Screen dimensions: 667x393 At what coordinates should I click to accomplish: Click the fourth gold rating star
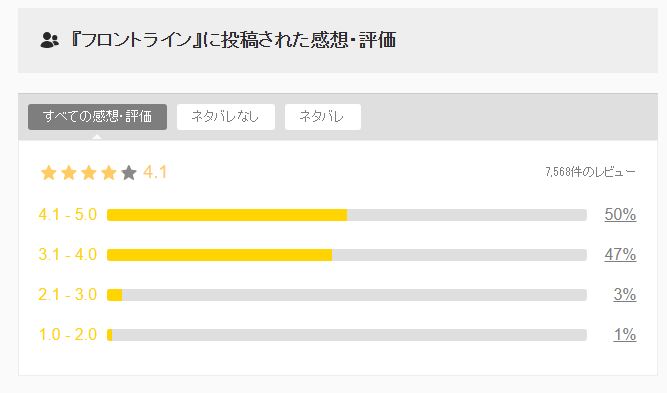tap(108, 173)
